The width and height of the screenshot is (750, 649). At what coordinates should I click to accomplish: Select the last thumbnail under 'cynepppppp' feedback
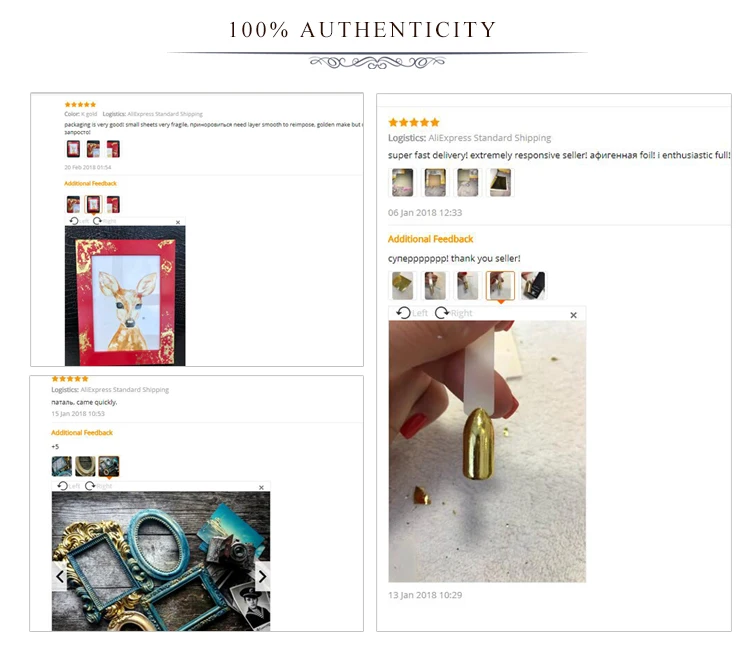533,286
